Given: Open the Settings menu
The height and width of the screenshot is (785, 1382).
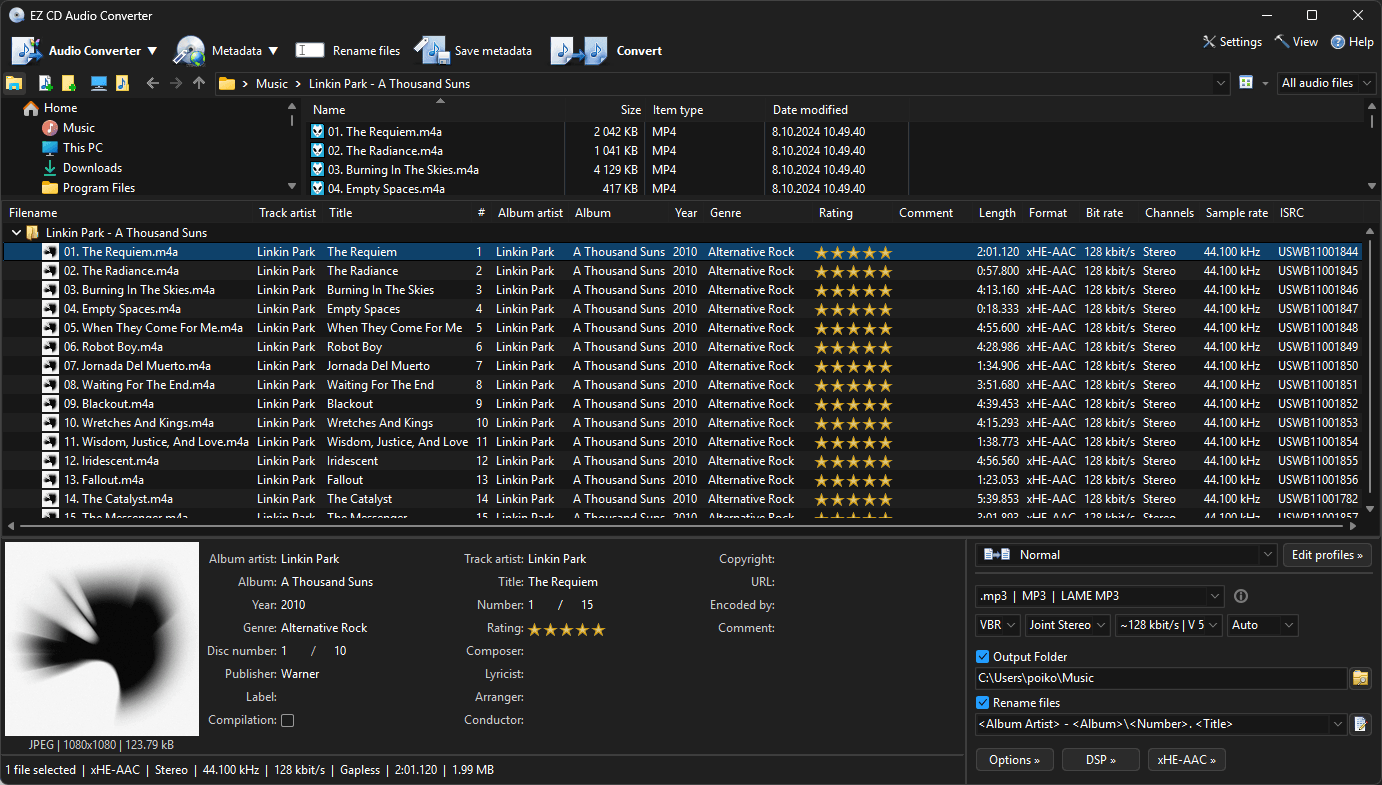Looking at the screenshot, I should (x=1231, y=42).
